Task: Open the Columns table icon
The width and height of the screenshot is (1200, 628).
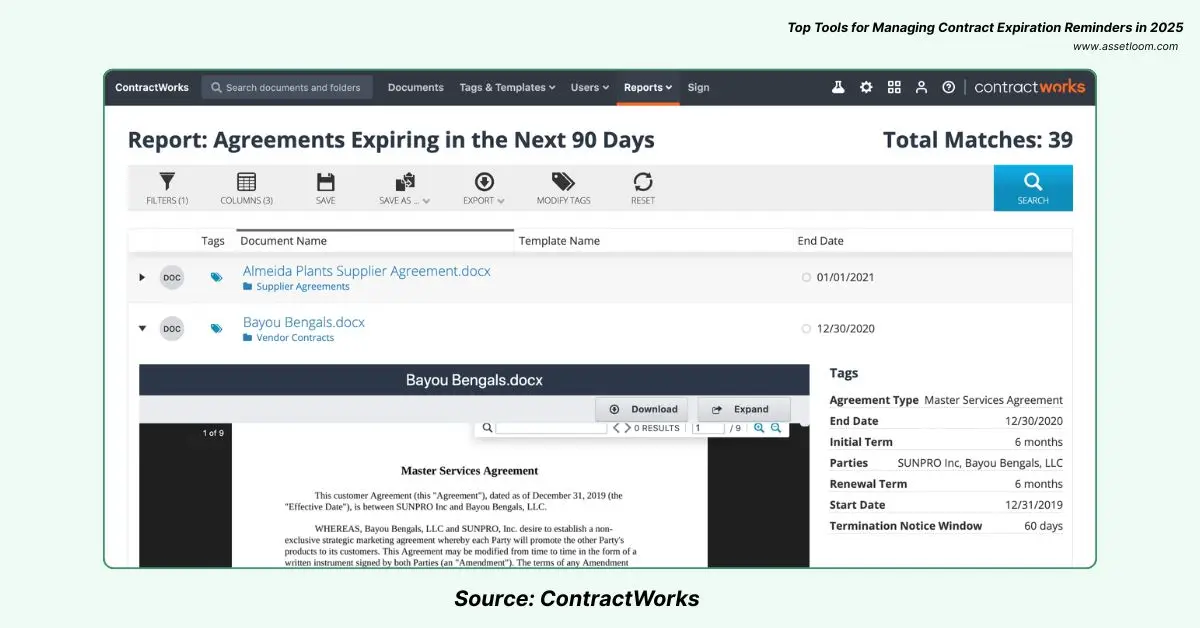Action: pyautogui.click(x=246, y=182)
